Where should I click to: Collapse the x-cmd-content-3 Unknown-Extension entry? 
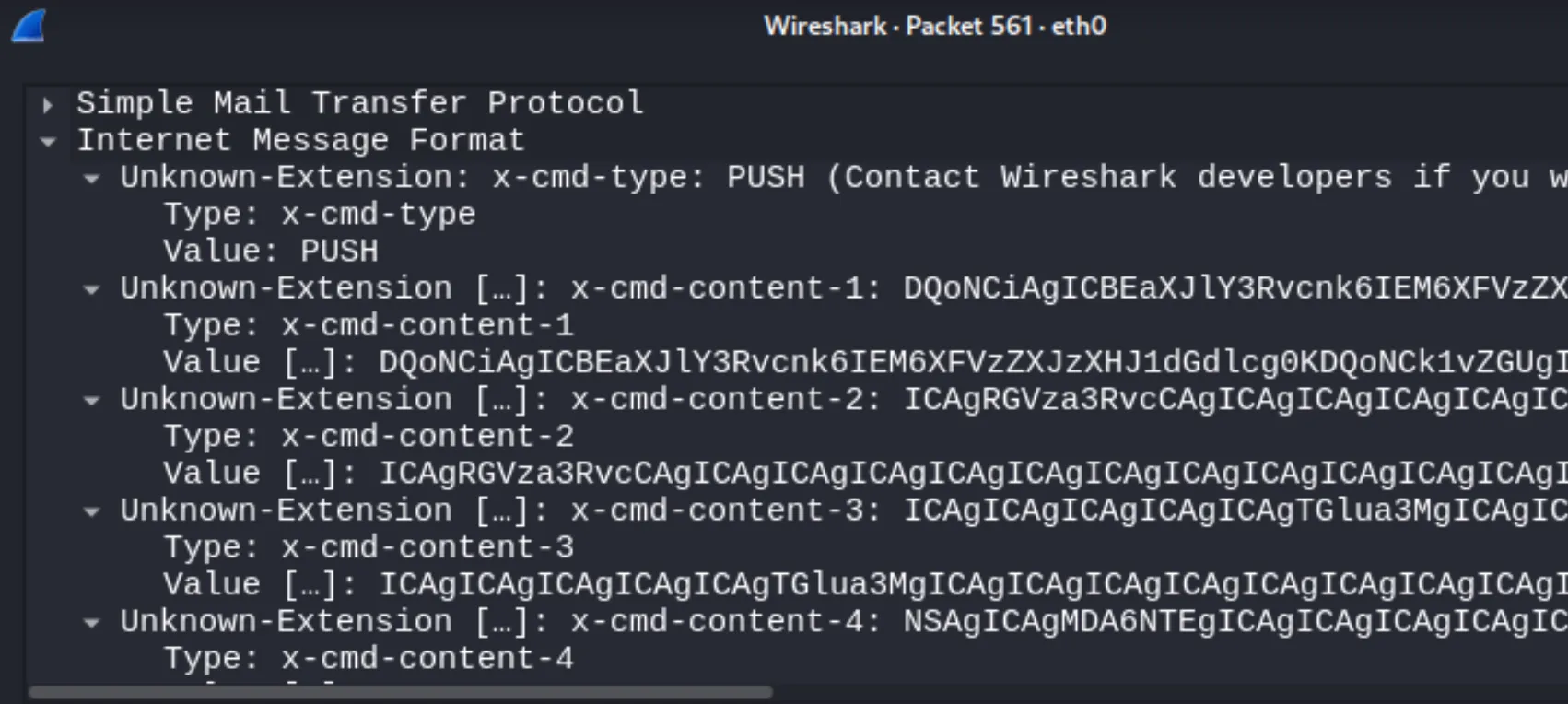pyautogui.click(x=89, y=510)
